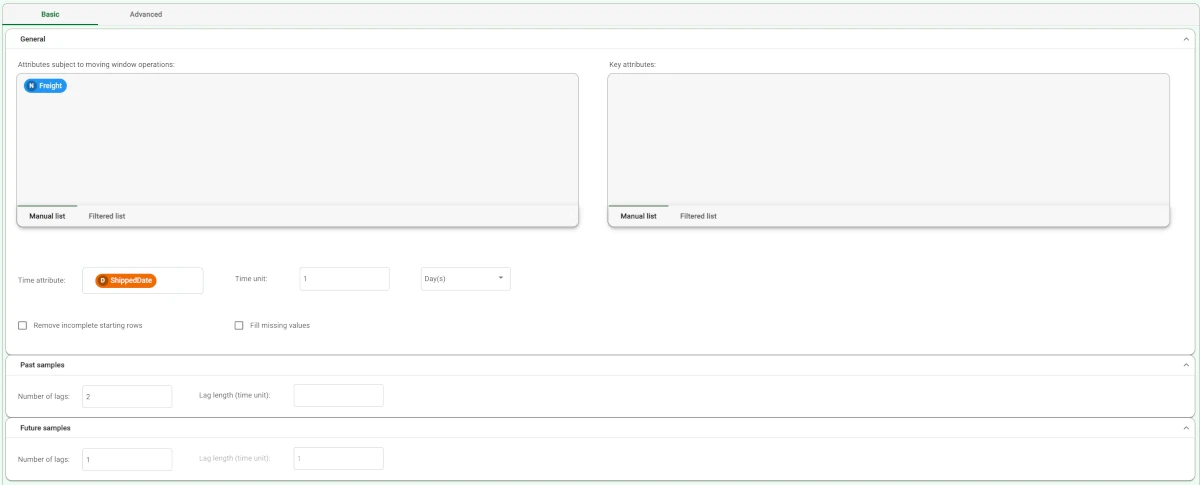Open the Day(s) time unit dropdown
Image resolution: width=1200 pixels, height=485 pixels.
tap(465, 279)
